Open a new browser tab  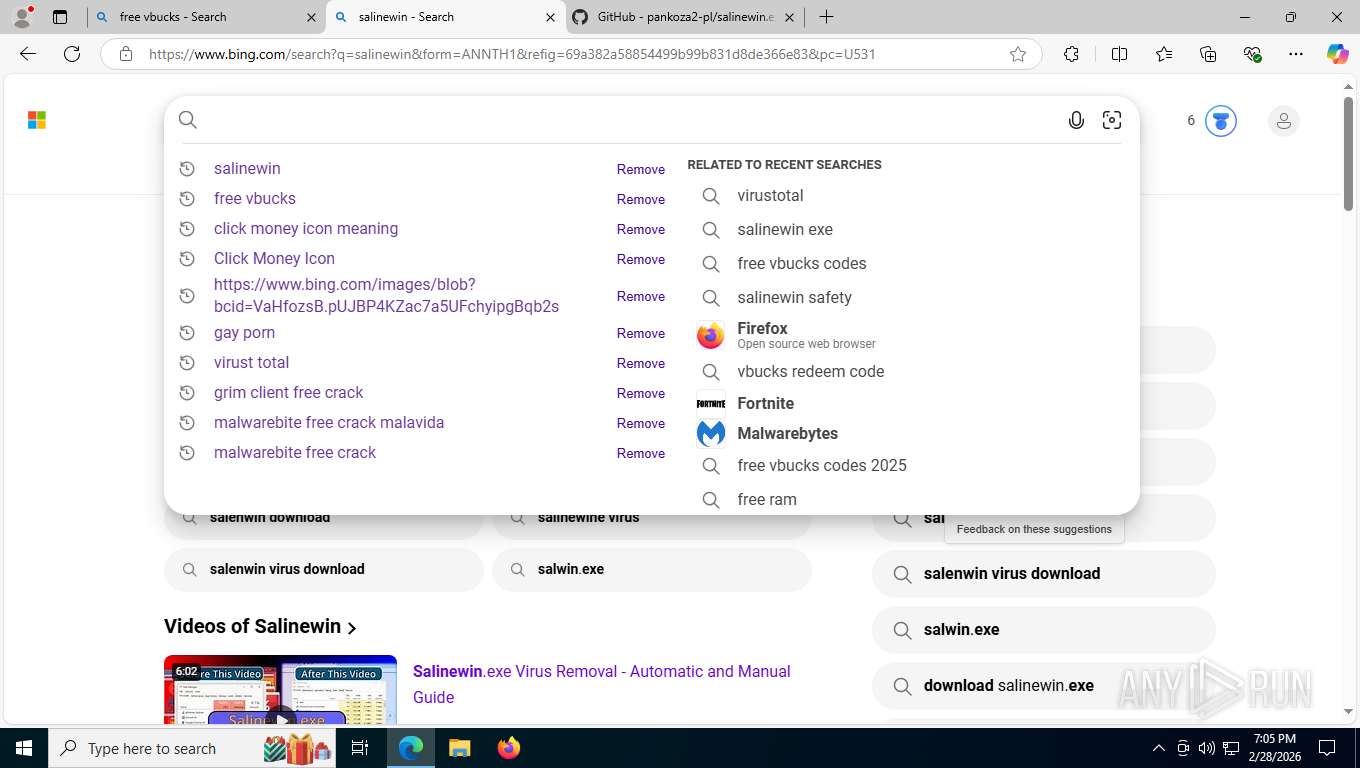826,17
